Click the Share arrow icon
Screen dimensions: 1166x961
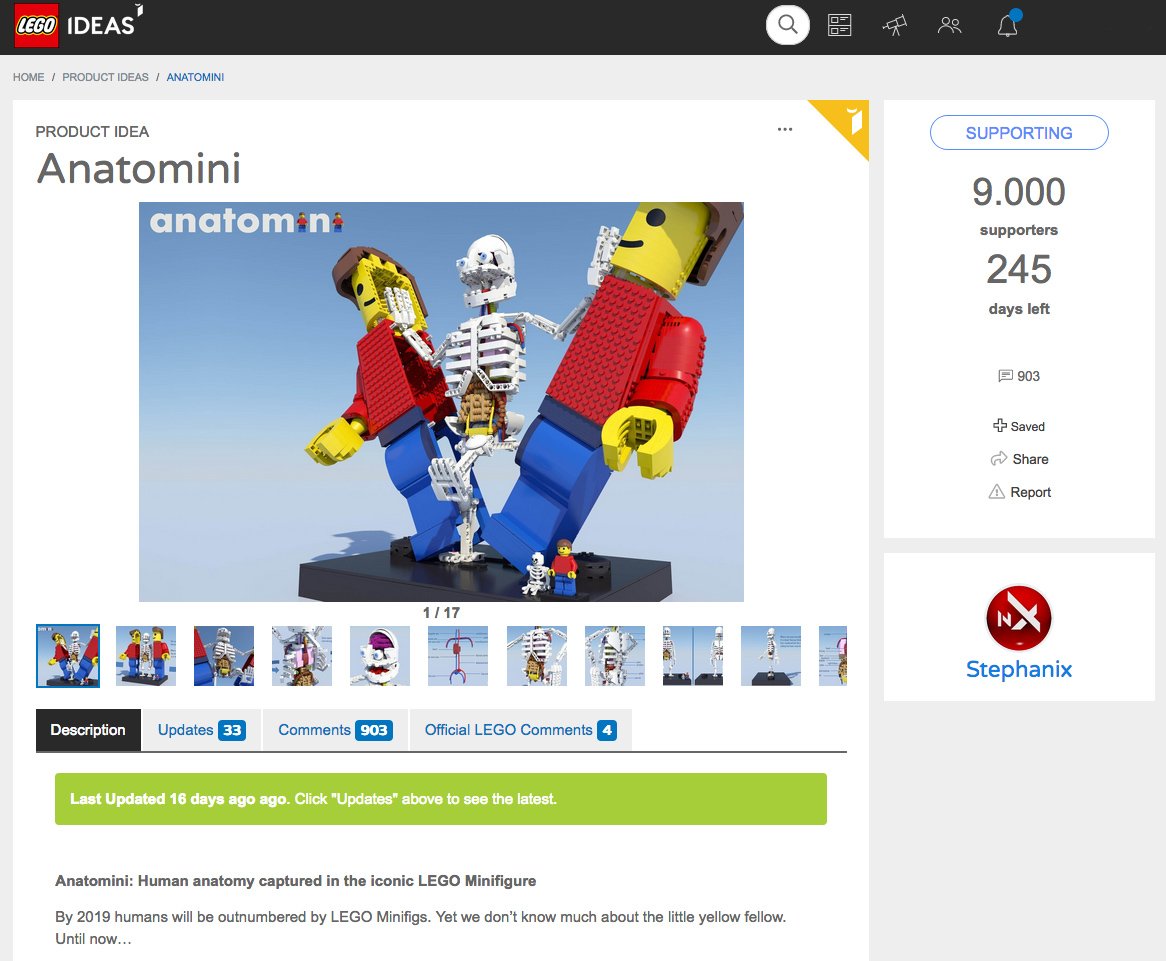(999, 459)
